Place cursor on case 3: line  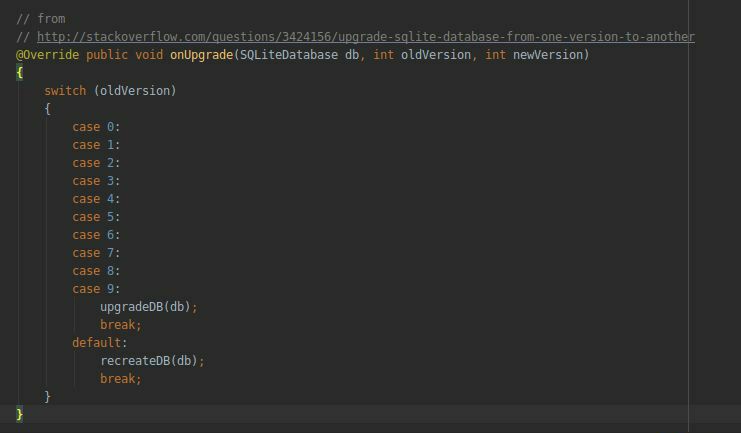point(96,181)
